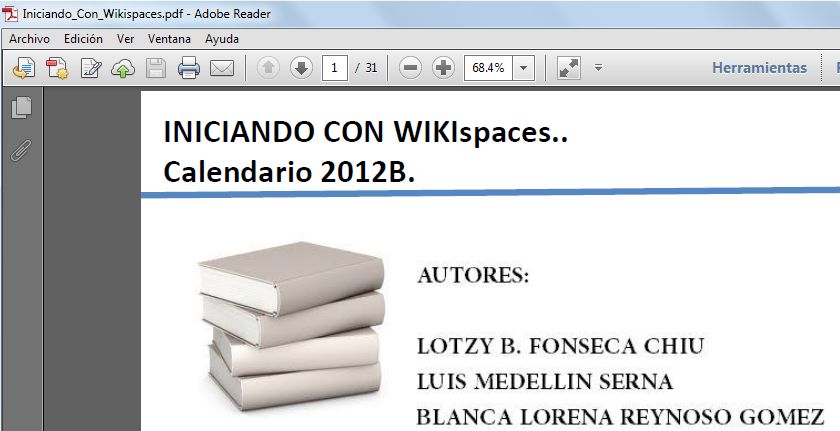Click the Adobe Reader title bar icon
Image resolution: width=840 pixels, height=431 pixels.
pyautogui.click(x=10, y=14)
